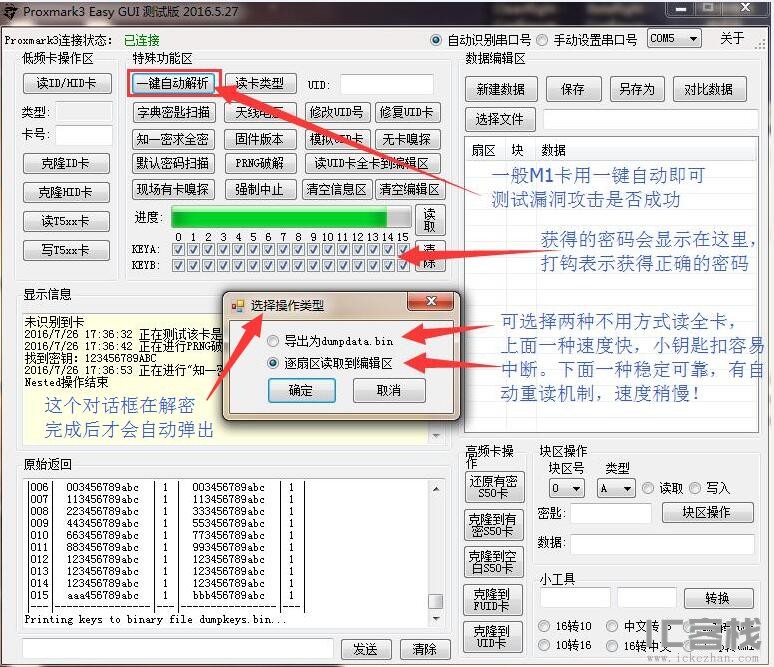
Task: Click the 清空信息区 button
Action: (x=337, y=190)
